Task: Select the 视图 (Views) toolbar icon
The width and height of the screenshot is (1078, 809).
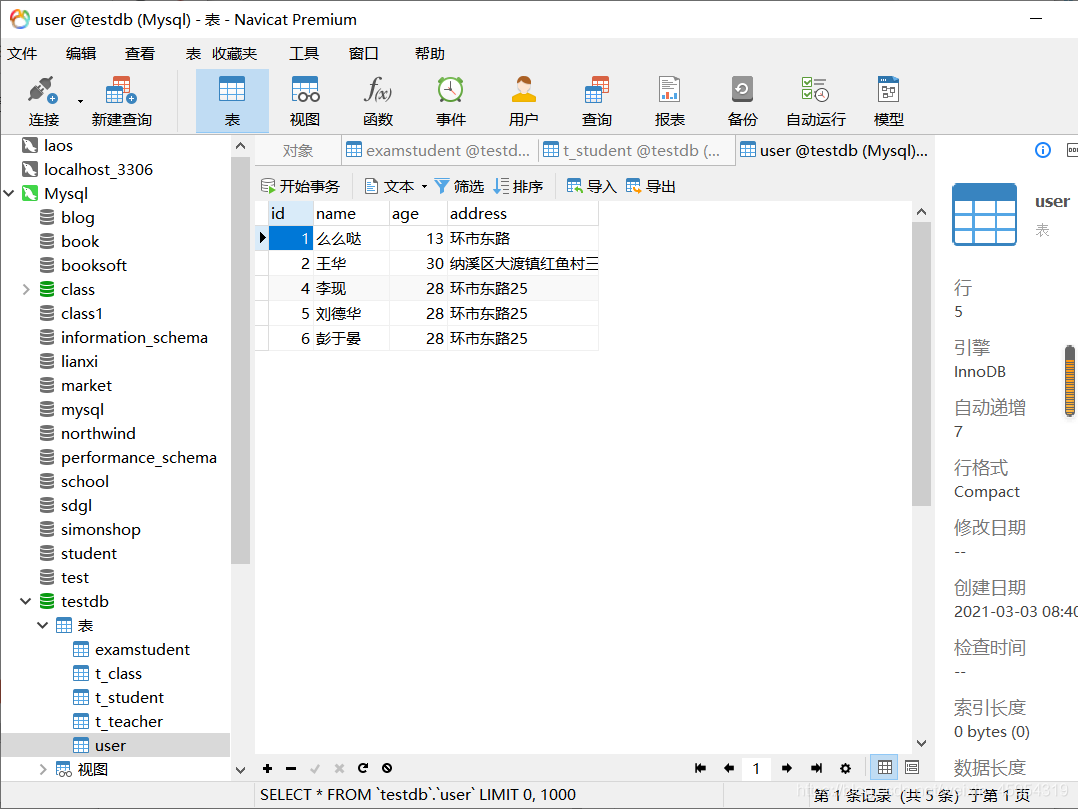Action: 304,100
